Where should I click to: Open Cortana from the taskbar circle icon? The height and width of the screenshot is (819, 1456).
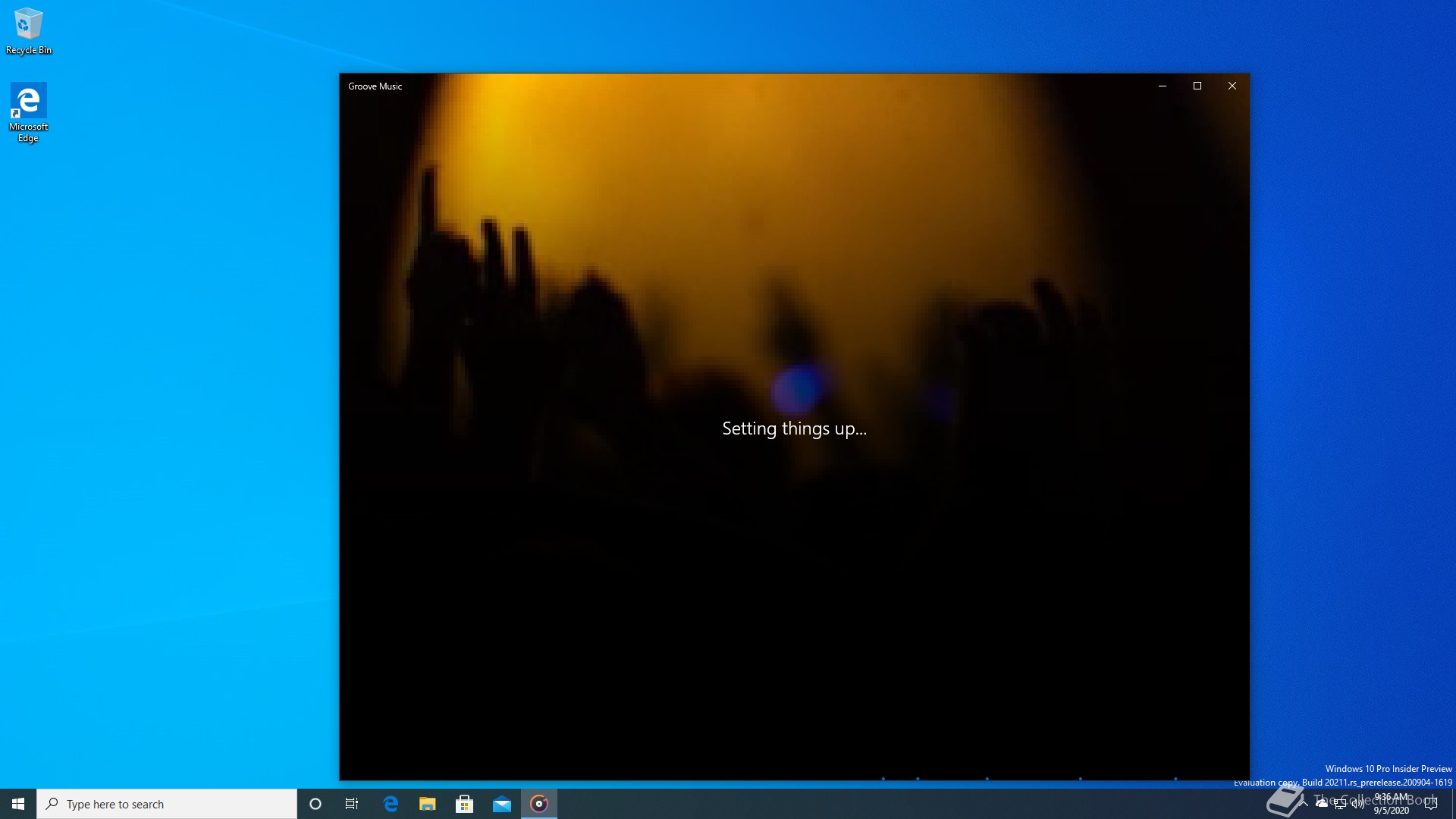[315, 804]
